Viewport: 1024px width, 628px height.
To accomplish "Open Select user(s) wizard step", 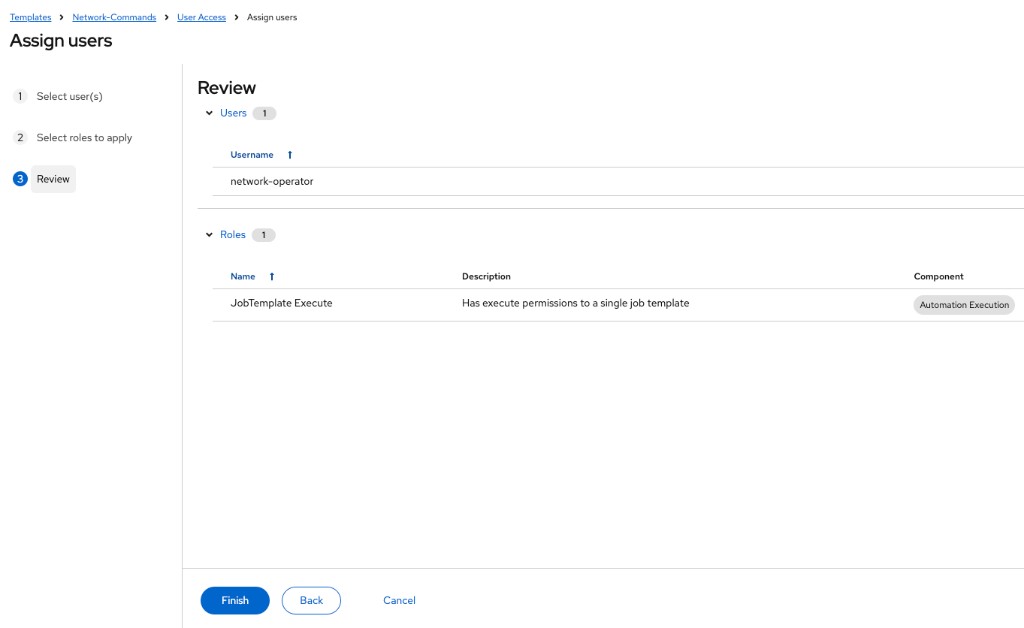I will pyautogui.click(x=69, y=96).
